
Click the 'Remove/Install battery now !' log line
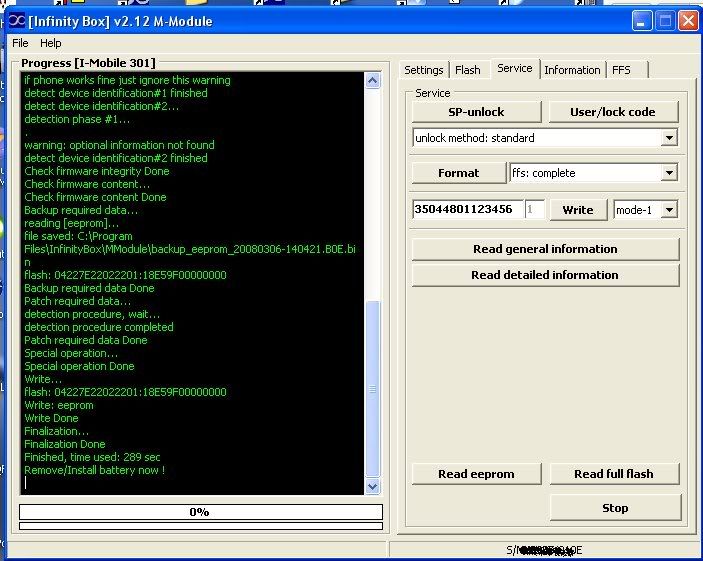coord(95,470)
